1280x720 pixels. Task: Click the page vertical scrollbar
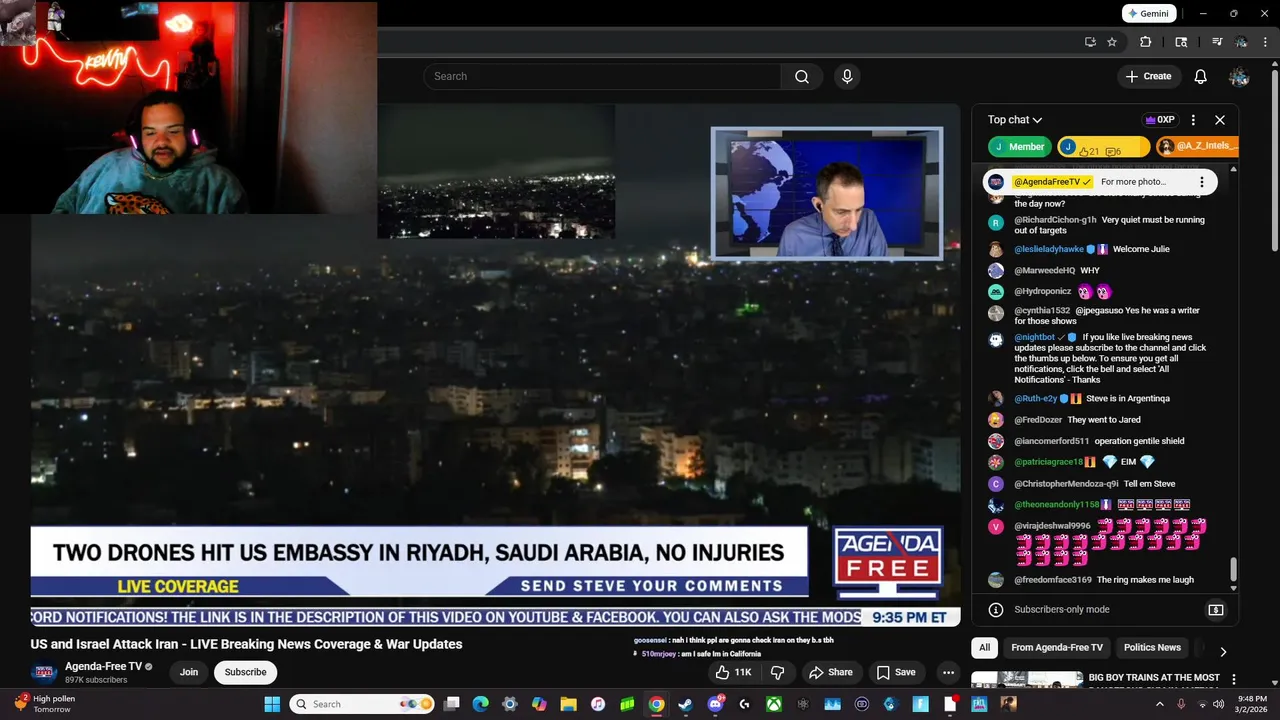point(1275,158)
